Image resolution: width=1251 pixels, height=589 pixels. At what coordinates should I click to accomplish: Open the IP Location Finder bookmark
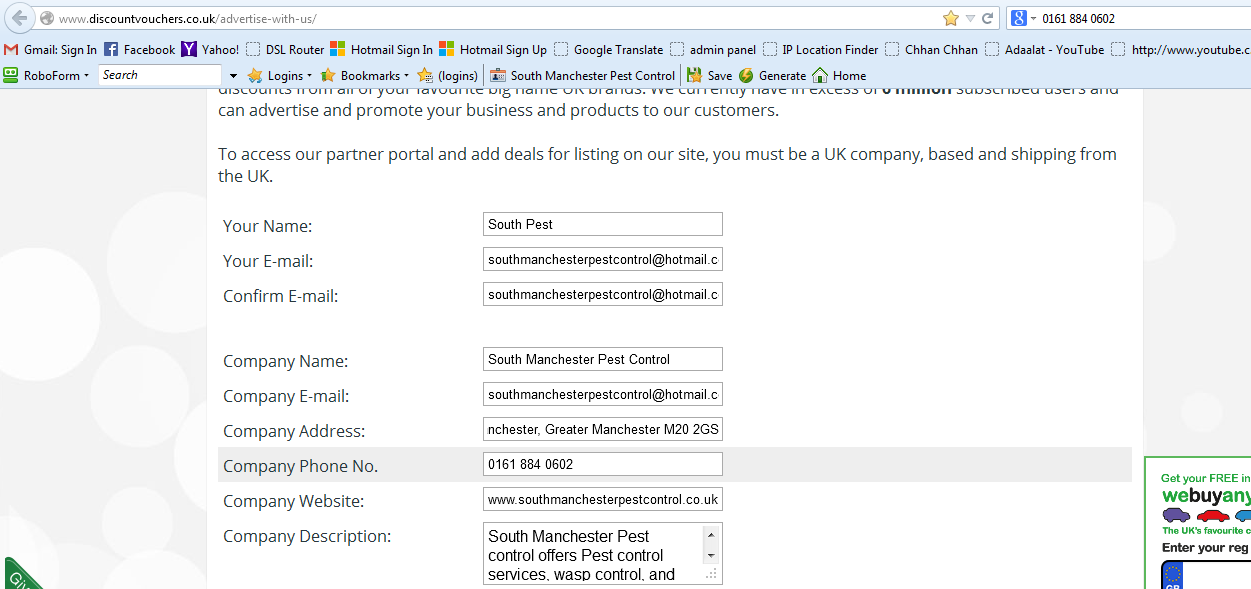821,49
